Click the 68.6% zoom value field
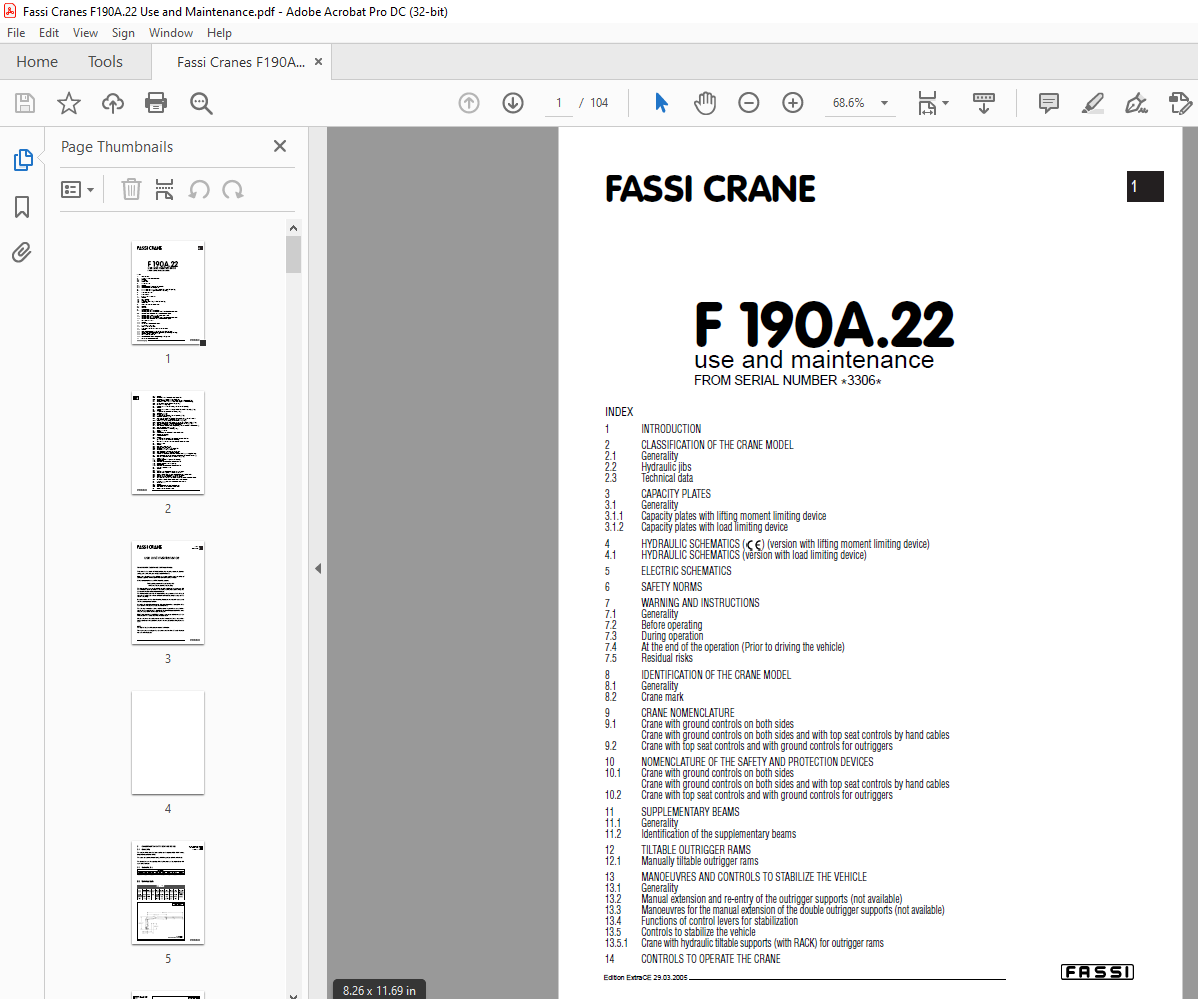The image size is (1198, 999). click(x=849, y=103)
